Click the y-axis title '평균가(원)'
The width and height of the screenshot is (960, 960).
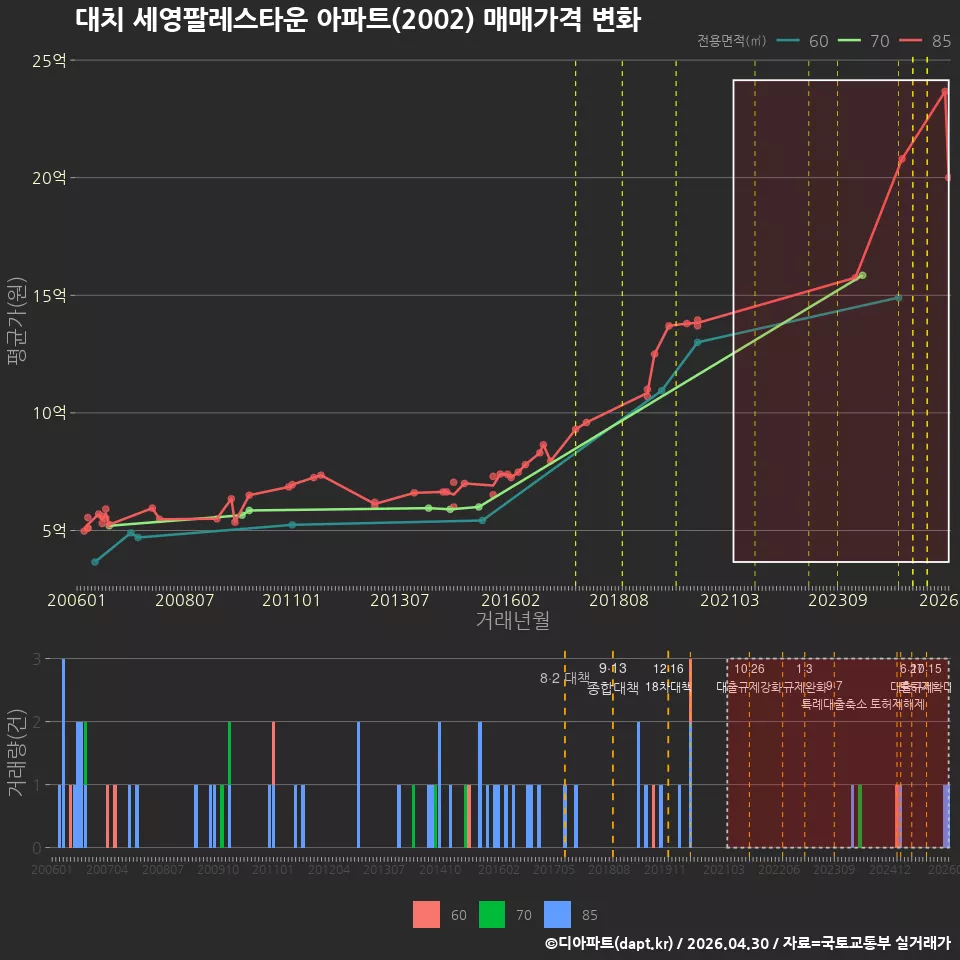click(17, 320)
